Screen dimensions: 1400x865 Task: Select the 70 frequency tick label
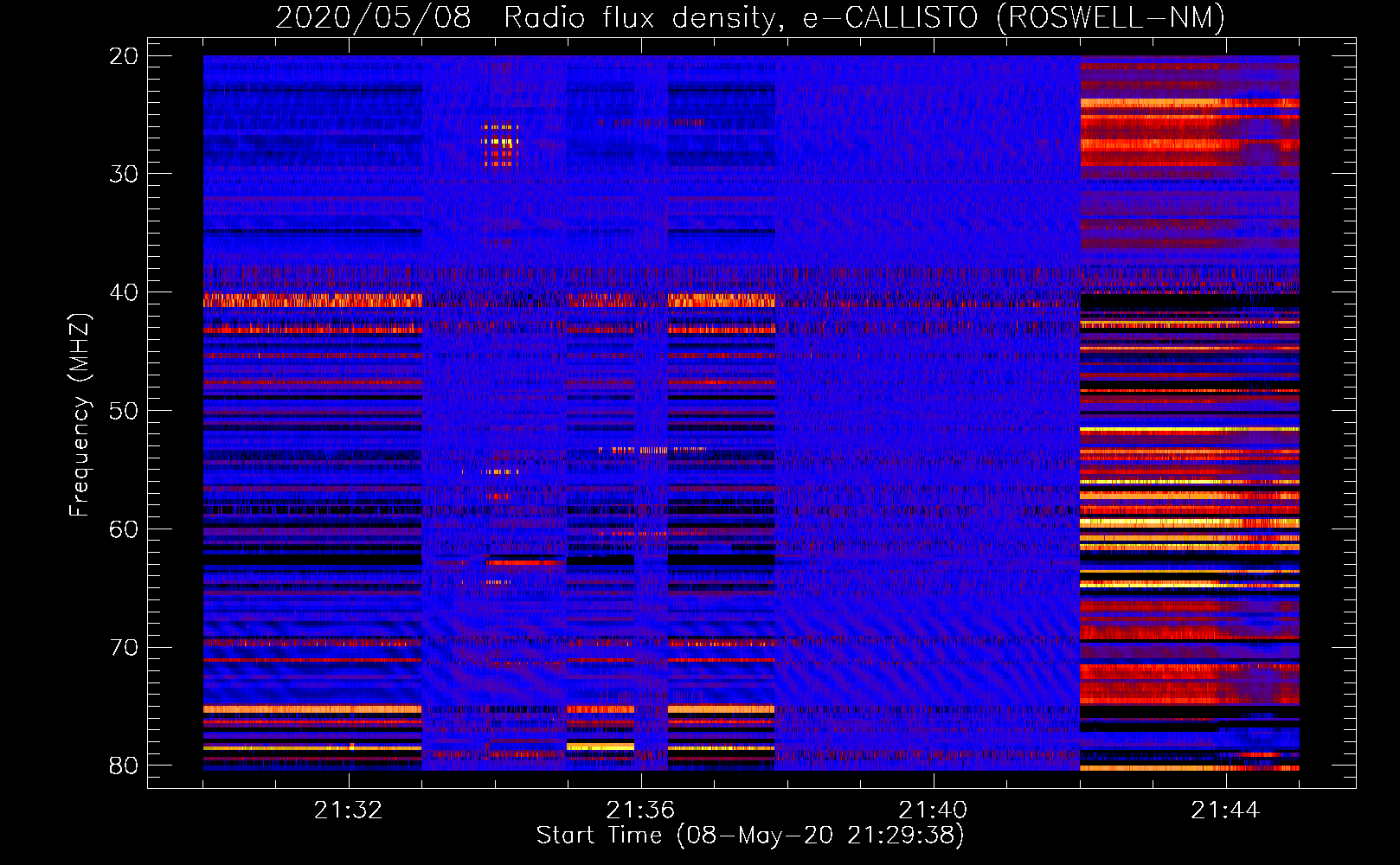124,647
